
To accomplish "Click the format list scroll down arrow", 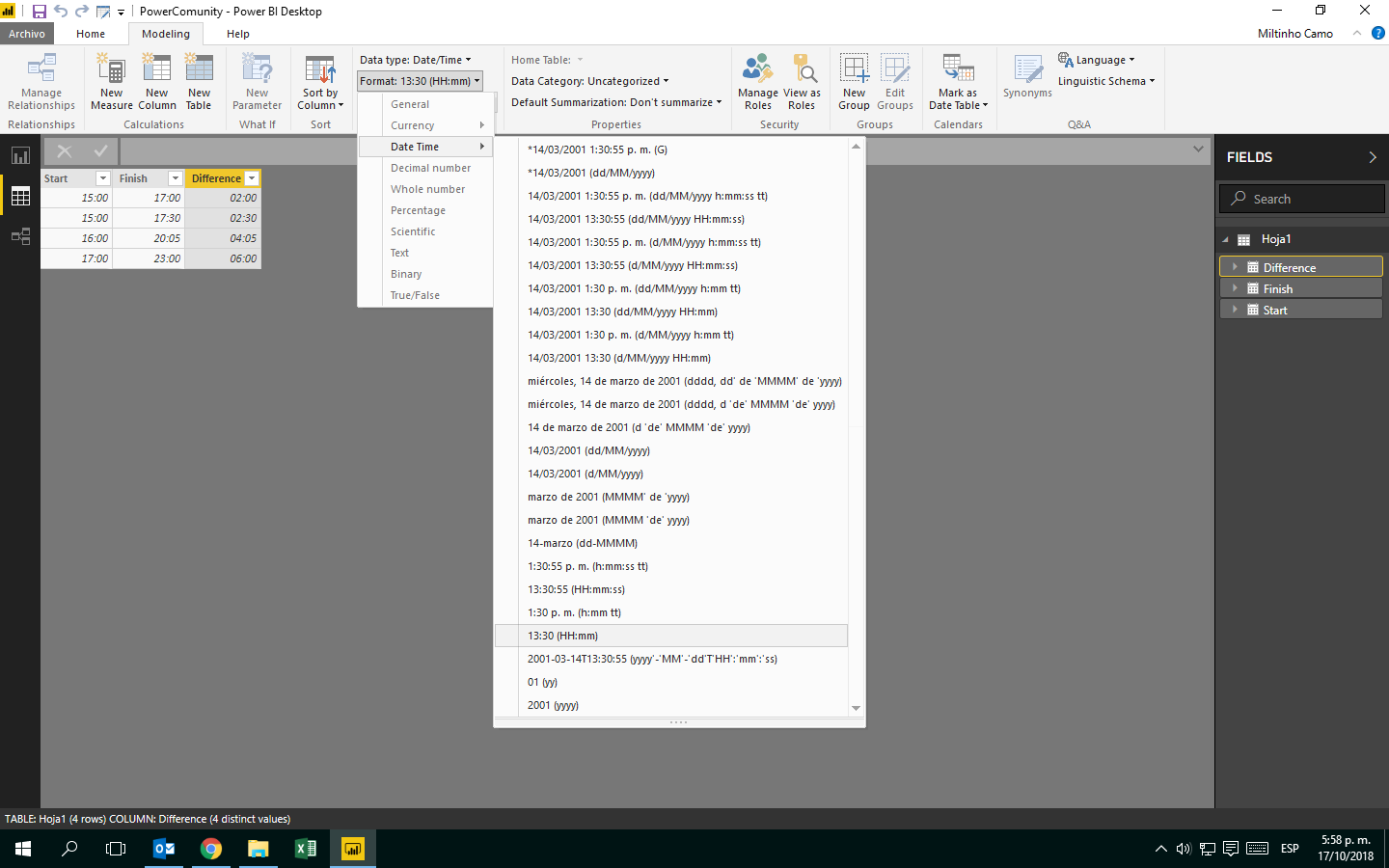I will coord(856,708).
